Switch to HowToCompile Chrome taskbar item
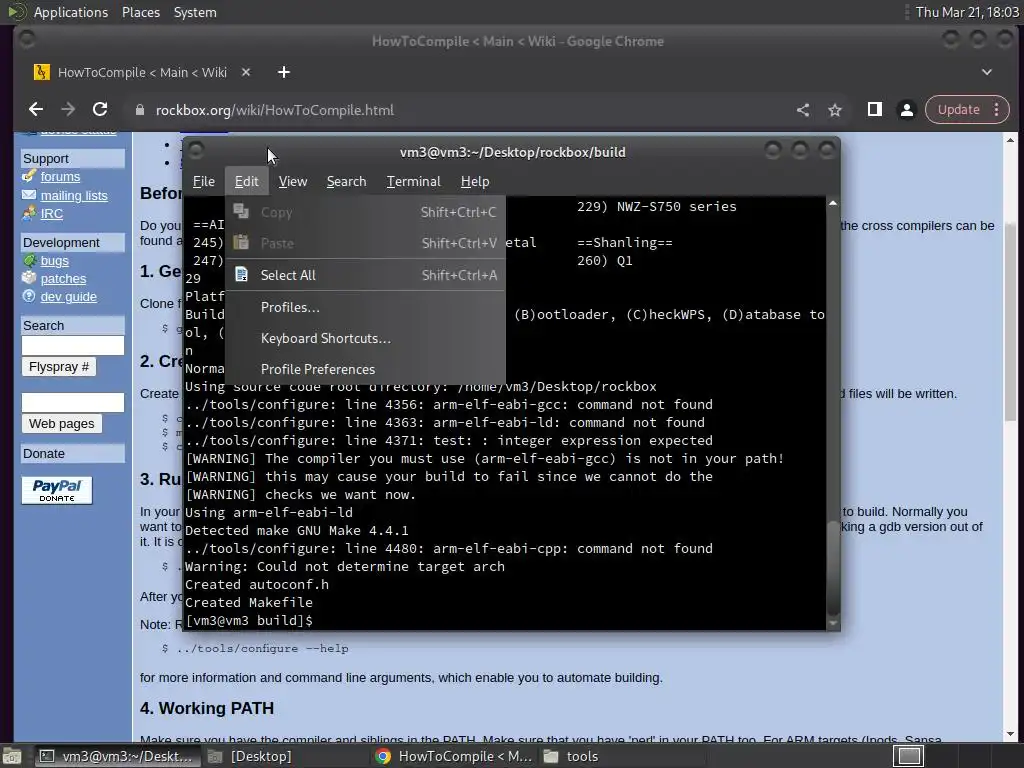The image size is (1024, 768). click(x=455, y=756)
